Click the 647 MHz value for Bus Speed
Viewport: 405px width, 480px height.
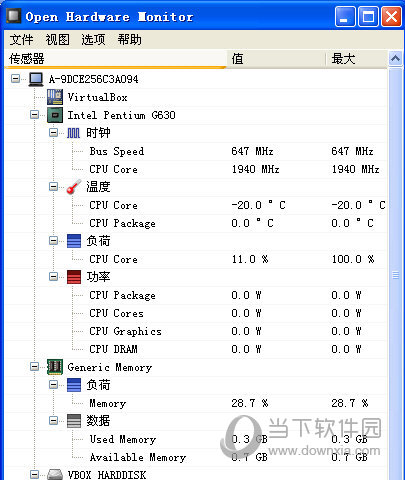[x=252, y=151]
